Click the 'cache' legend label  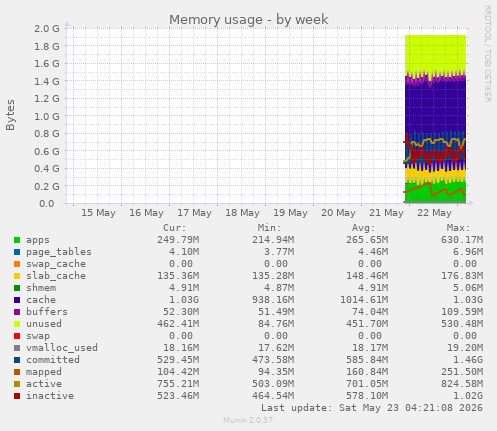(x=41, y=300)
